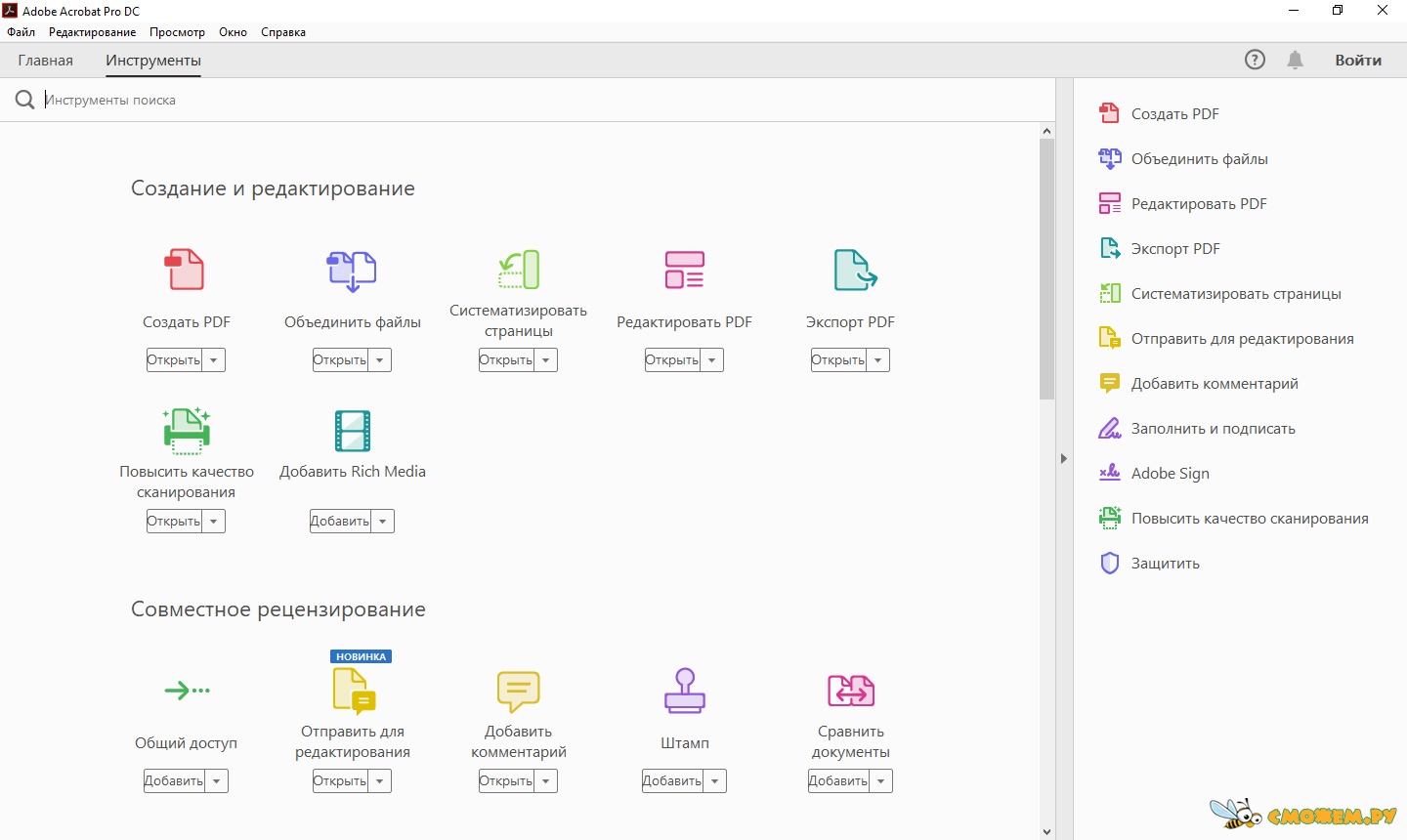Click Открыть button under Добавить комментарий
Image resolution: width=1407 pixels, height=840 pixels.
tap(507, 781)
